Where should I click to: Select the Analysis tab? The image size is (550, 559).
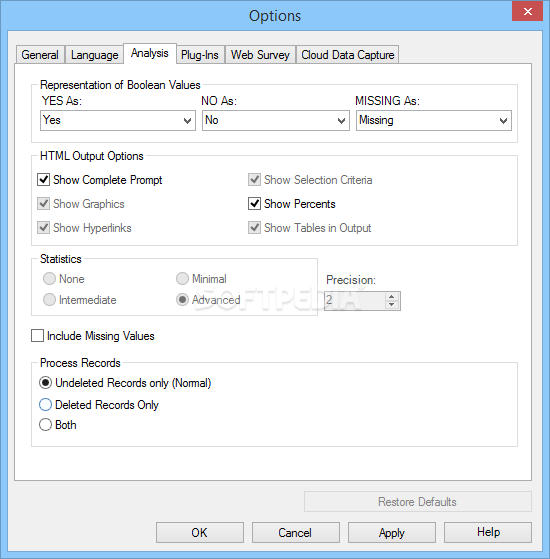pos(150,53)
